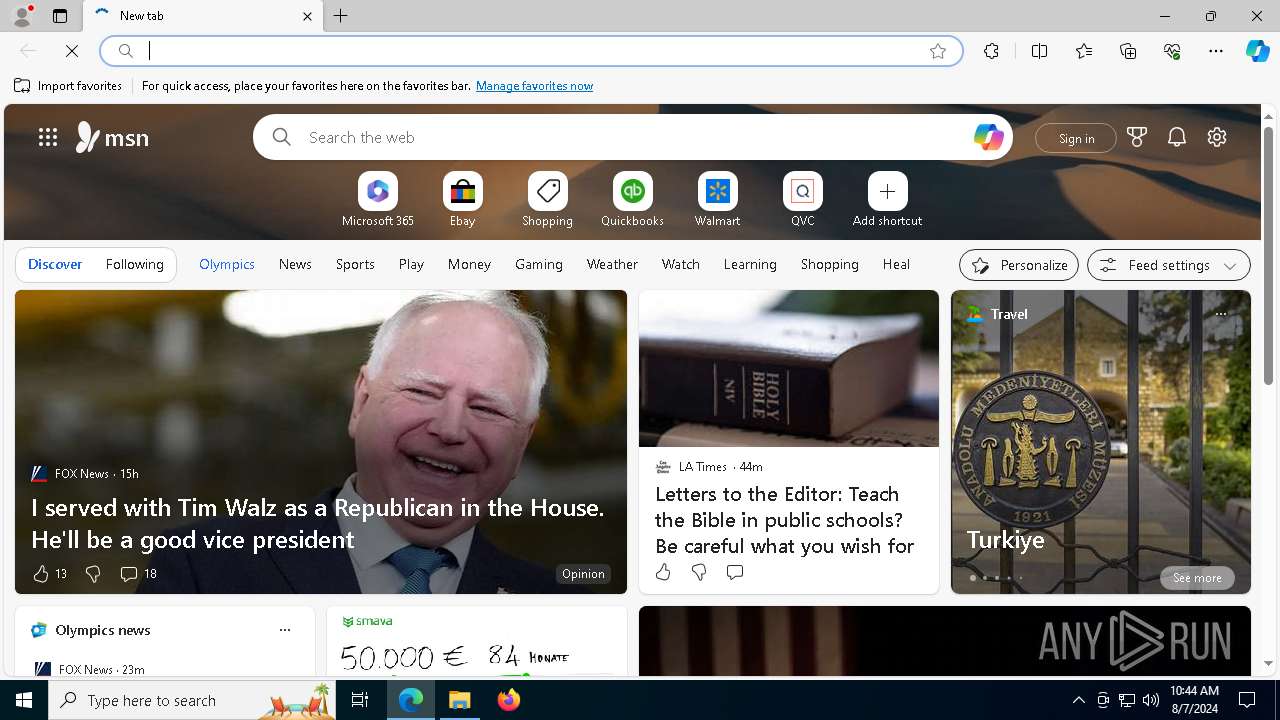Screen dimensions: 1280x720
Task: Like the LA Times Bible article
Action: tap(663, 572)
